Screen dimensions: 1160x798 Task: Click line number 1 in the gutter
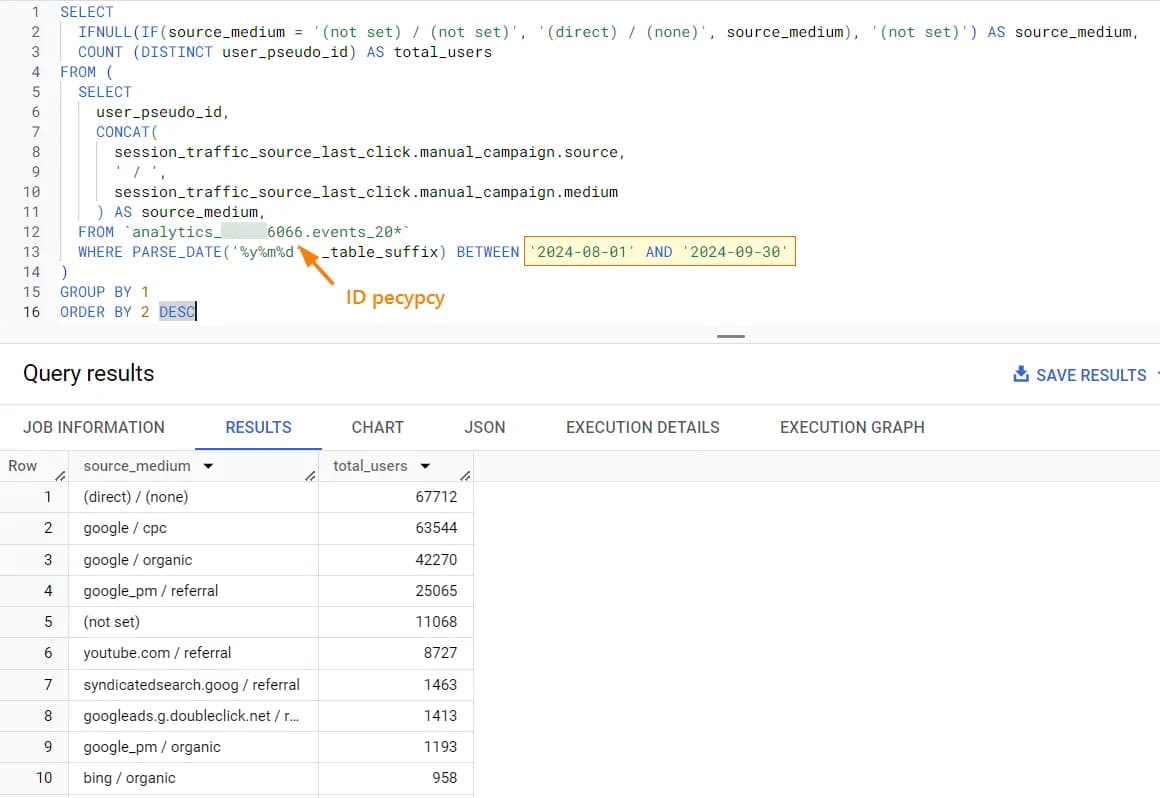tap(35, 13)
